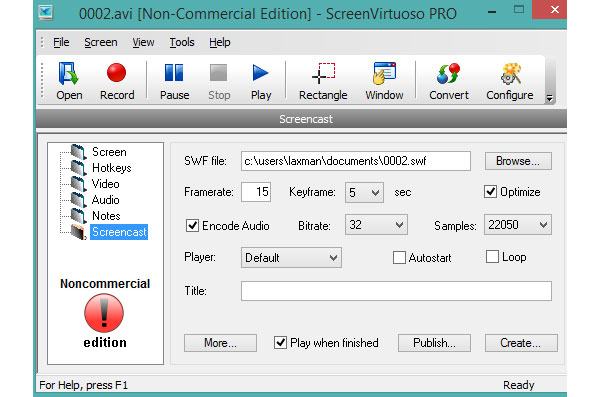Click the Create... button
The image size is (600, 397).
point(521,343)
